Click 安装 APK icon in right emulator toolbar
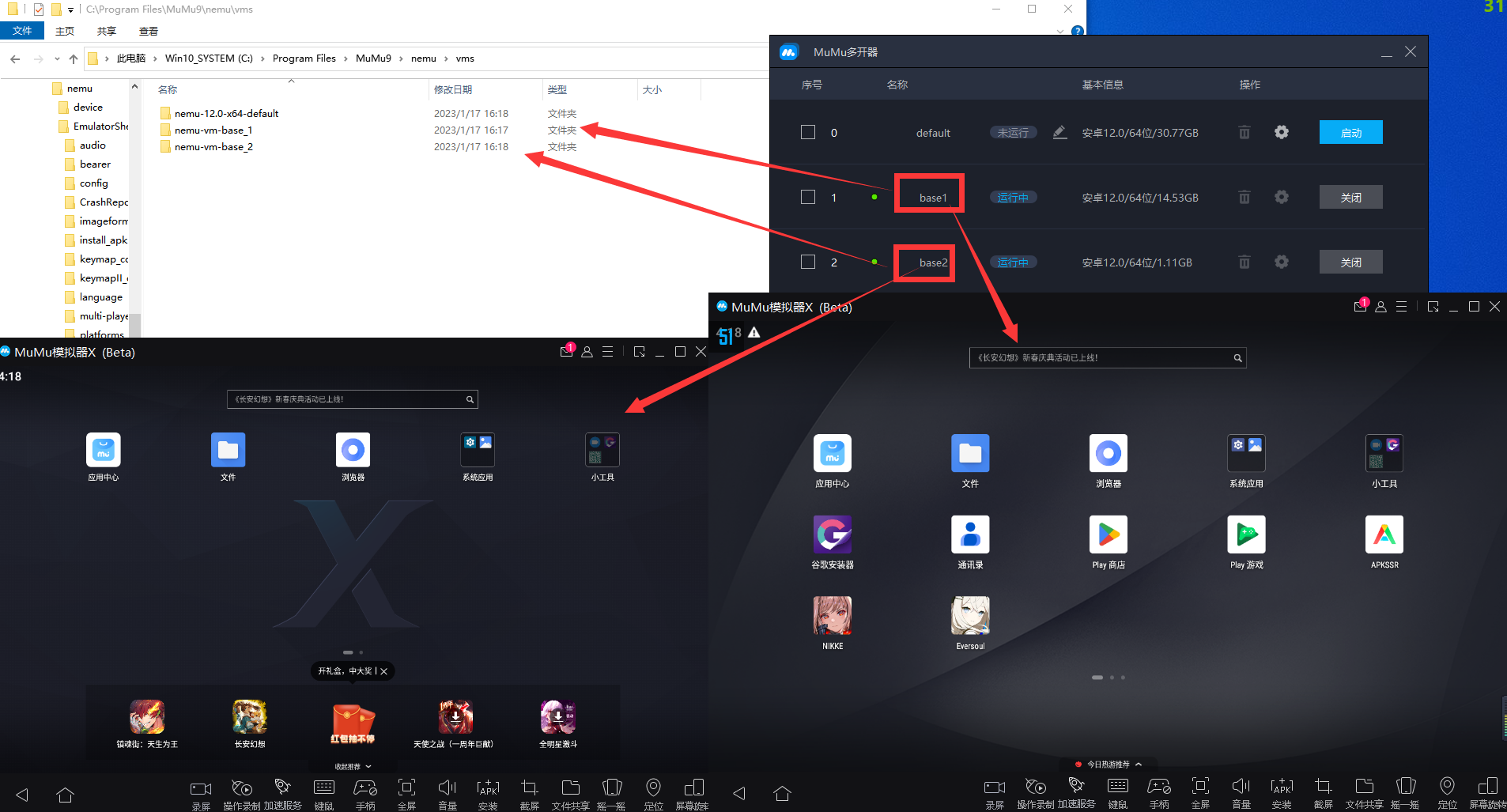Screen dimensions: 1507x812 click(1282, 787)
